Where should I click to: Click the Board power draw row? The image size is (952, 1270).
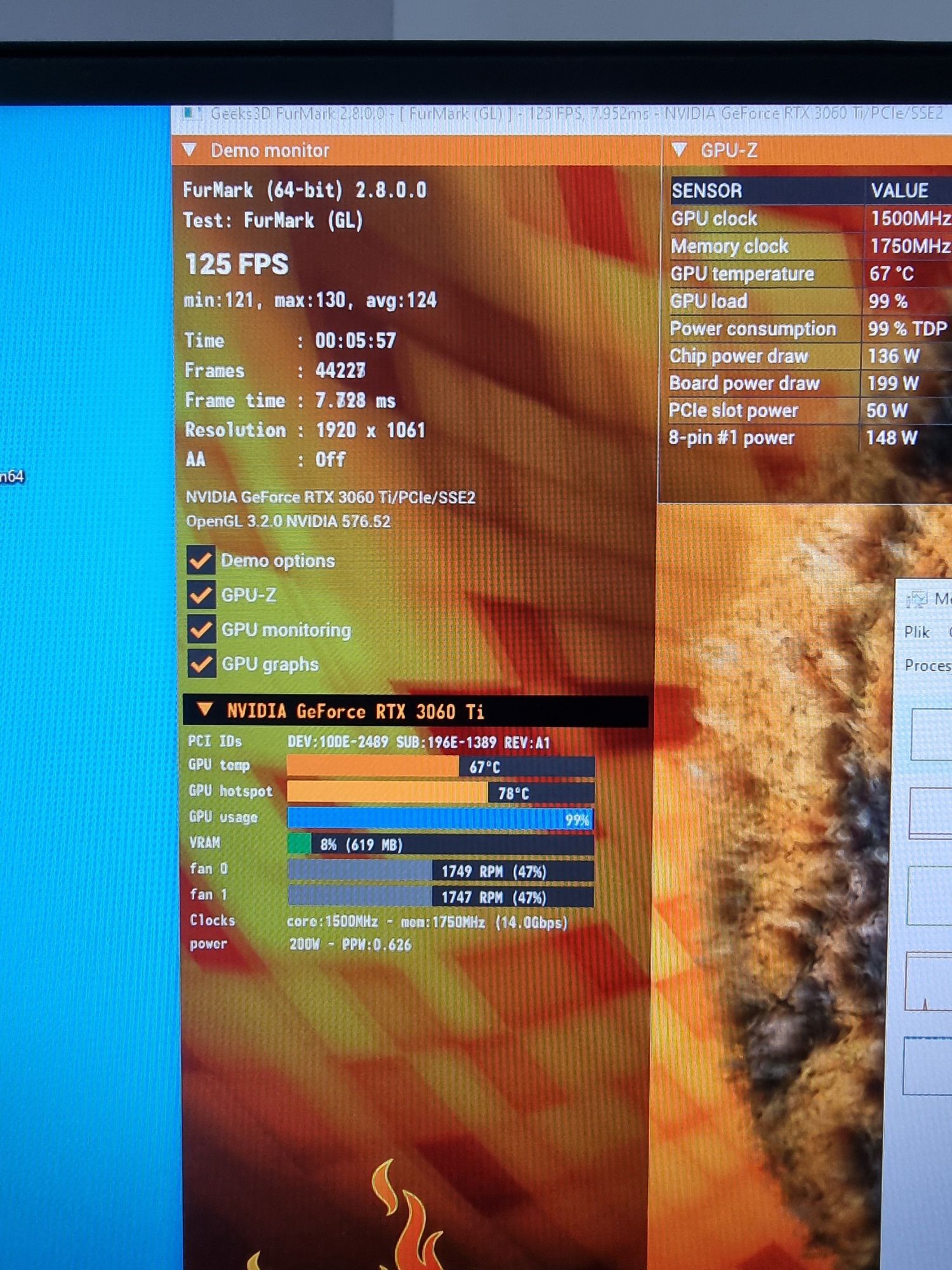point(810,383)
